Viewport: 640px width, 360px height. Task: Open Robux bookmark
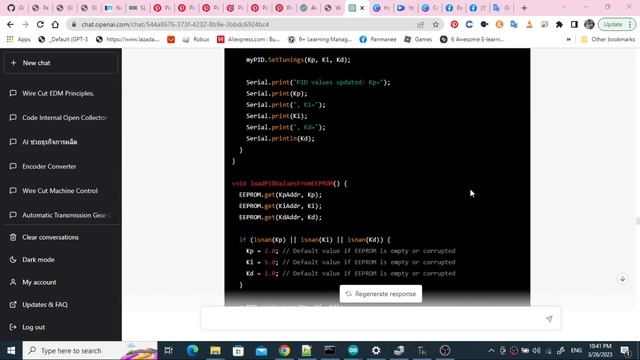tap(196, 39)
